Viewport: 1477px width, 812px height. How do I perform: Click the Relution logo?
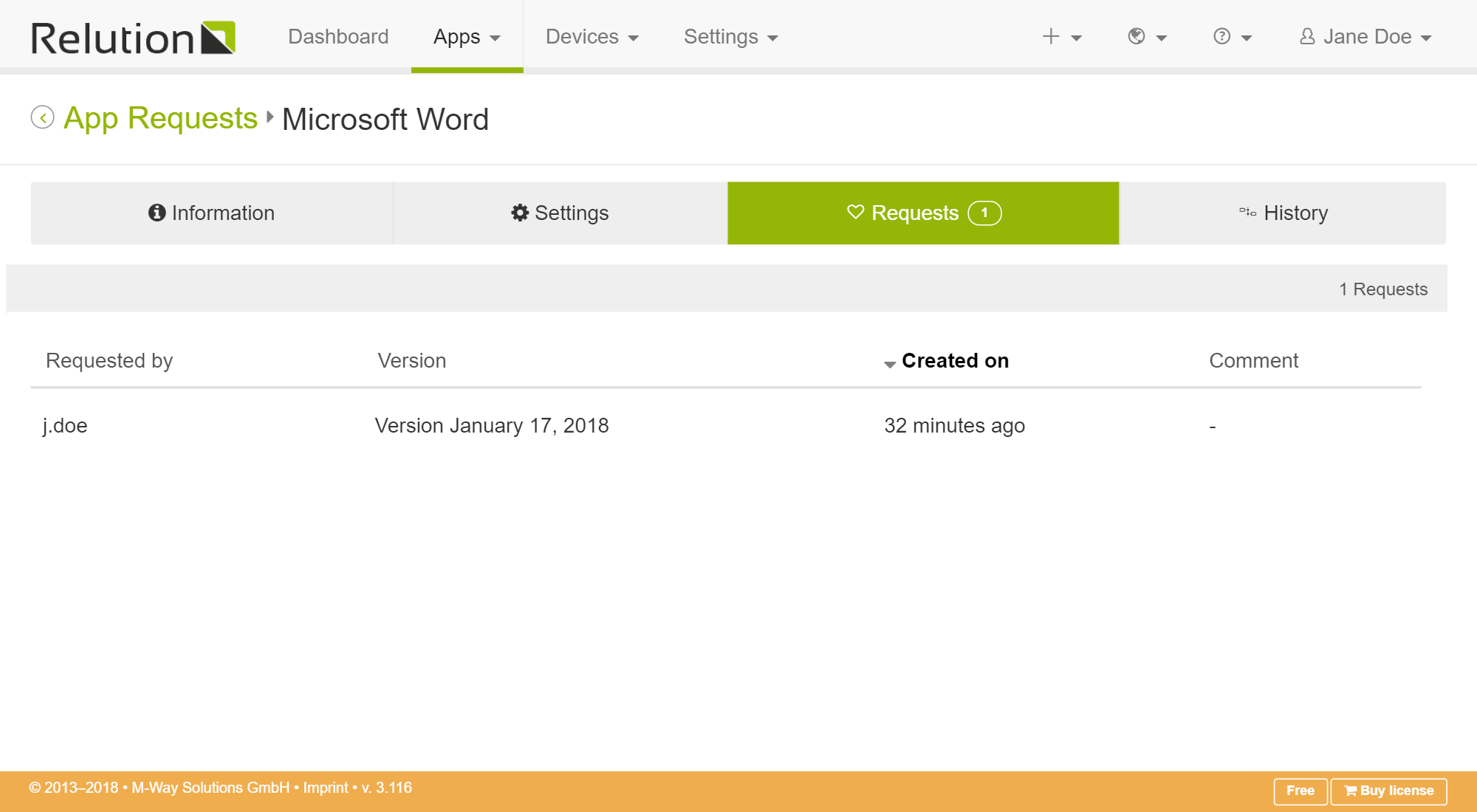[133, 37]
